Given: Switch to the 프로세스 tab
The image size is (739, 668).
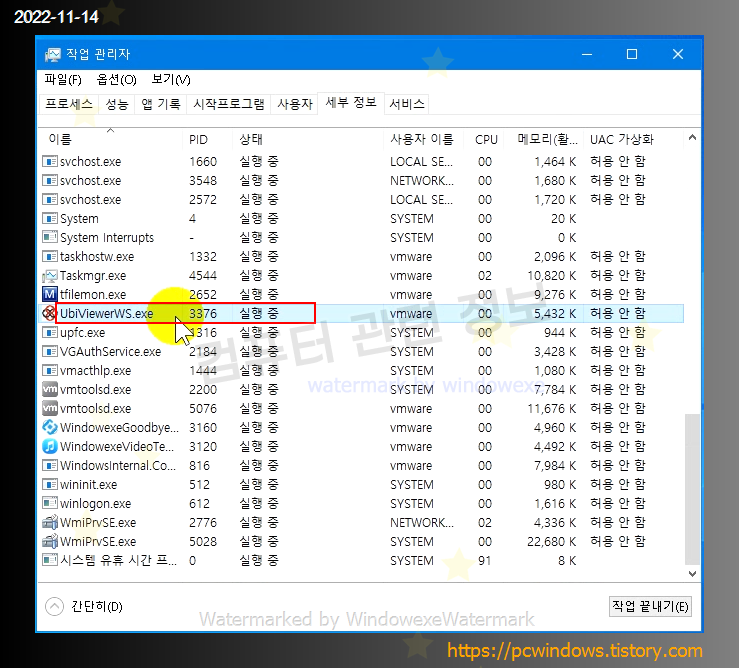Looking at the screenshot, I should pyautogui.click(x=69, y=104).
